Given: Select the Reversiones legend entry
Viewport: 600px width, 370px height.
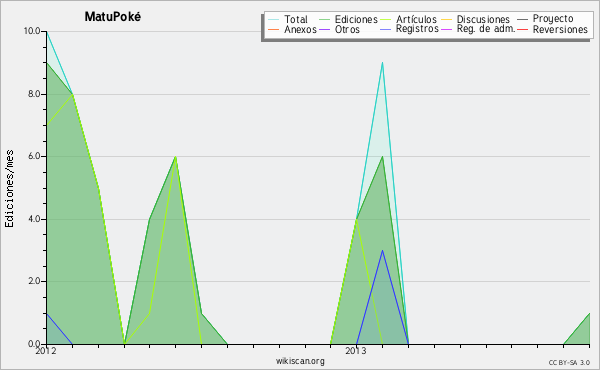Looking at the screenshot, I should pos(553,29).
